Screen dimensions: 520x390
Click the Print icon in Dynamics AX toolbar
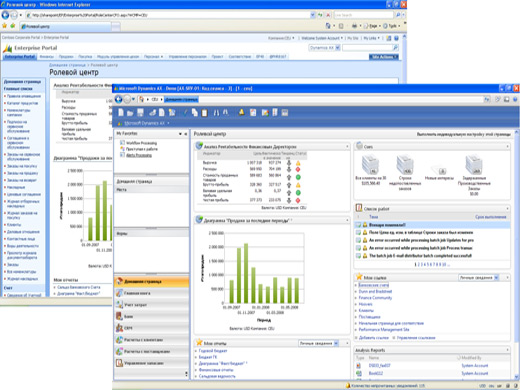tap(152, 113)
